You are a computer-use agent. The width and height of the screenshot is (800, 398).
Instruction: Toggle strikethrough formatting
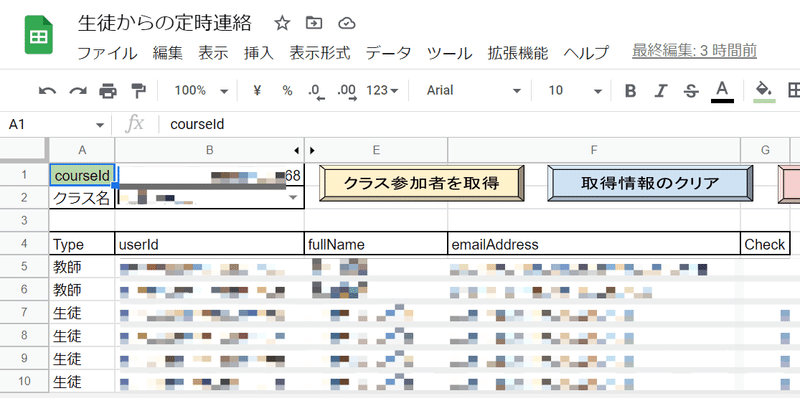[x=691, y=91]
